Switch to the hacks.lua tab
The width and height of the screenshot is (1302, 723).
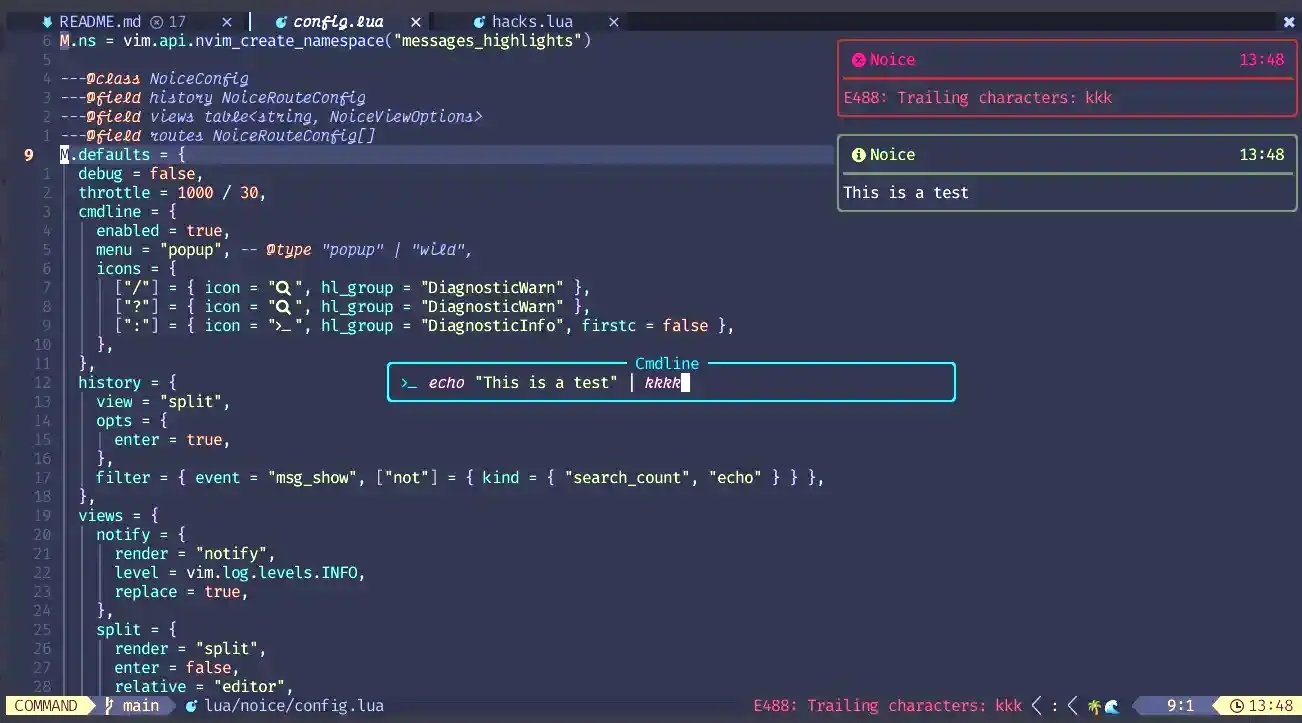pos(532,21)
